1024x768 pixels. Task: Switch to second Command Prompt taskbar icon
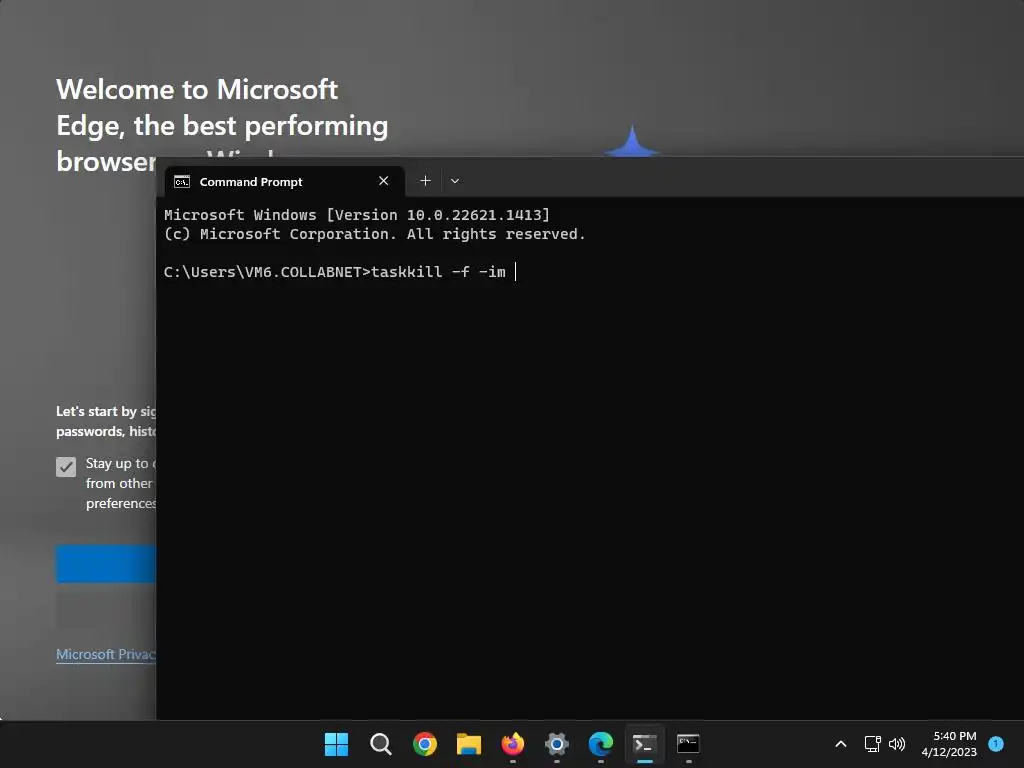click(x=688, y=744)
